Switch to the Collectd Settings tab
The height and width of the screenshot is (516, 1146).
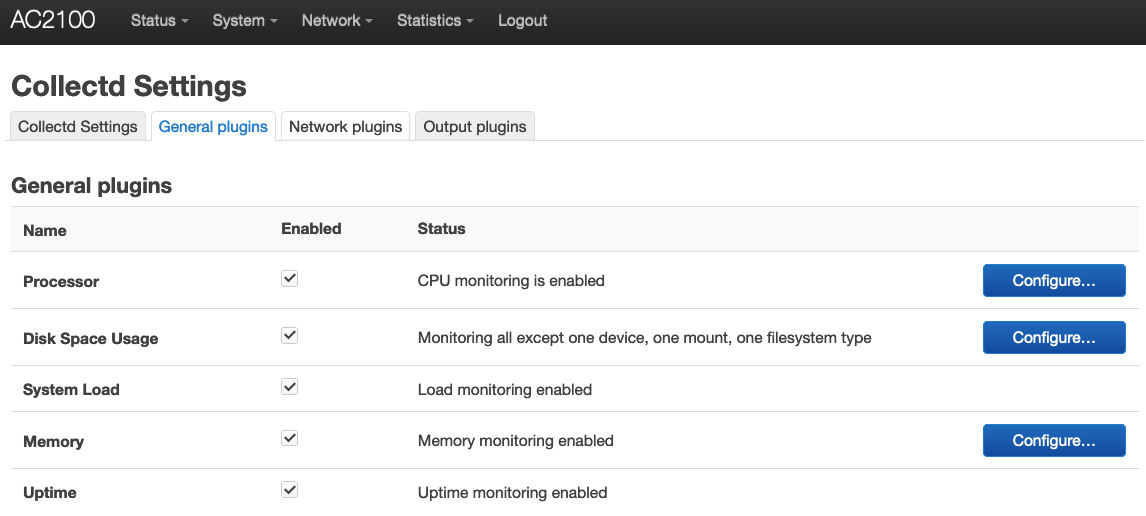[x=78, y=127]
